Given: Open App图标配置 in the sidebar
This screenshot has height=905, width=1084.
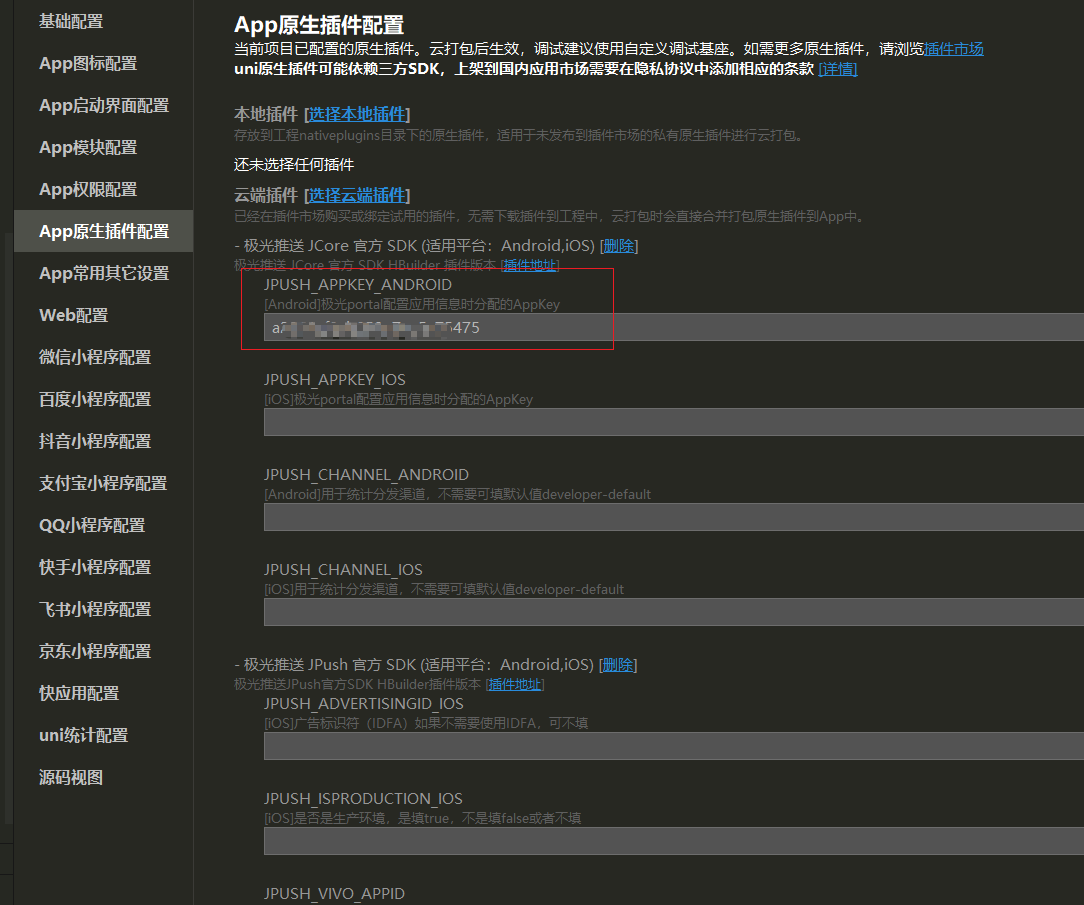Looking at the screenshot, I should click(88, 64).
